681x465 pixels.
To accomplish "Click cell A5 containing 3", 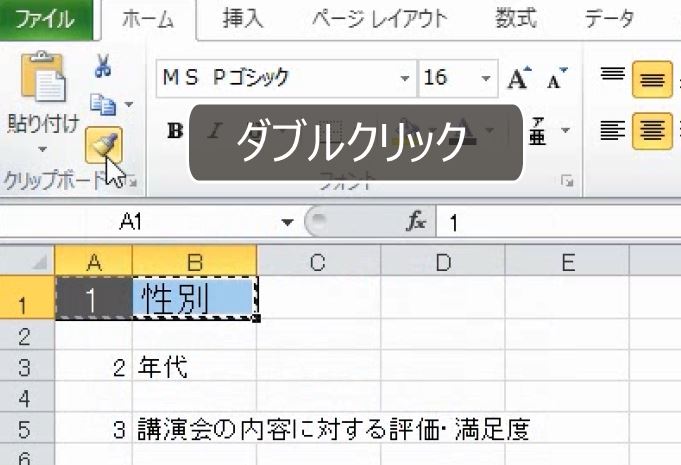I will point(94,429).
